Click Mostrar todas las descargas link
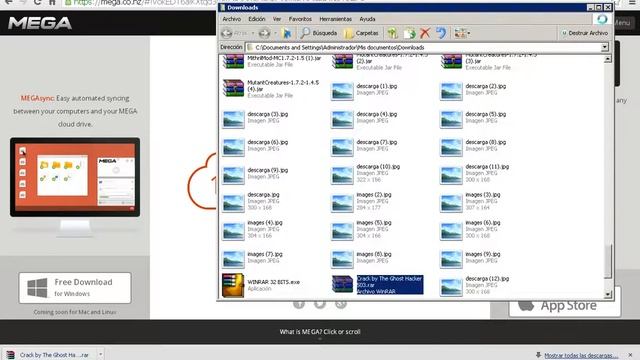The width and height of the screenshot is (640, 360). pos(581,356)
